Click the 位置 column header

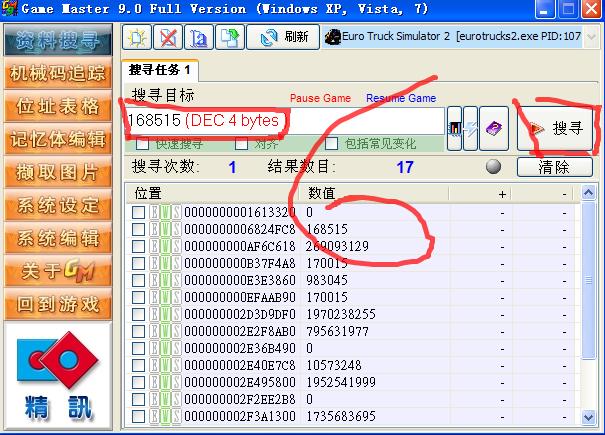(213, 193)
